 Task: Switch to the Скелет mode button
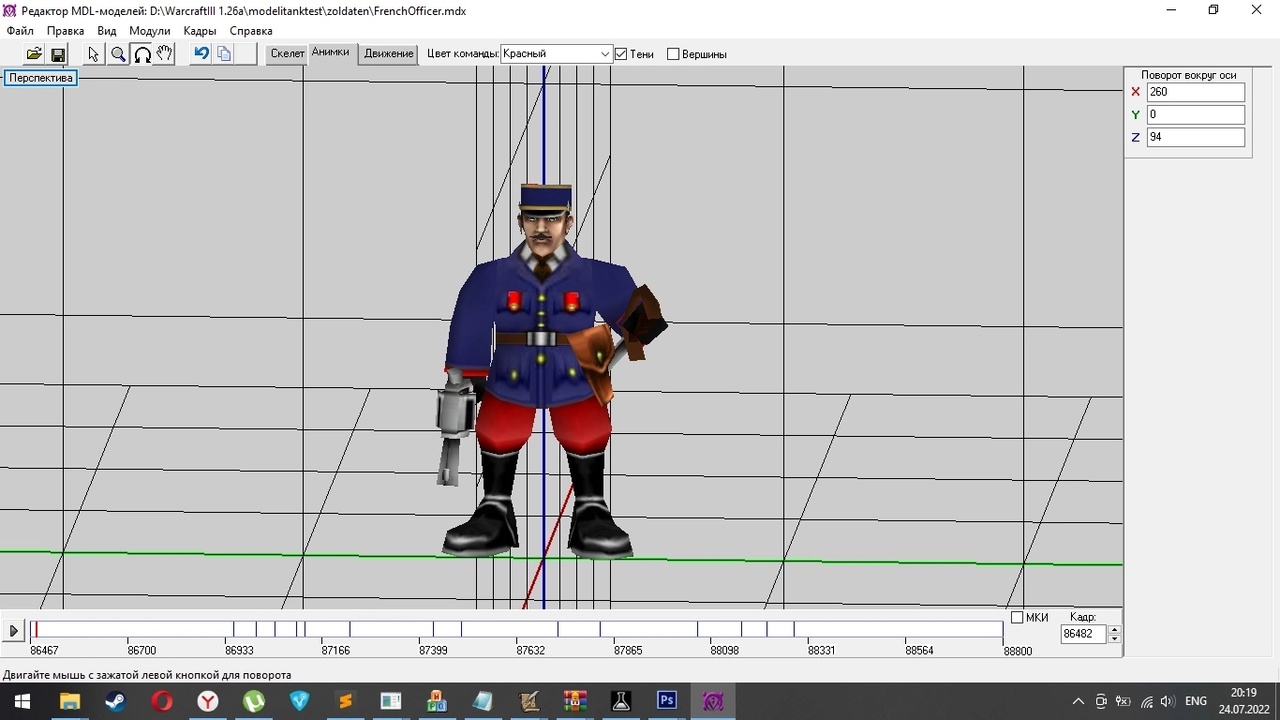287,54
